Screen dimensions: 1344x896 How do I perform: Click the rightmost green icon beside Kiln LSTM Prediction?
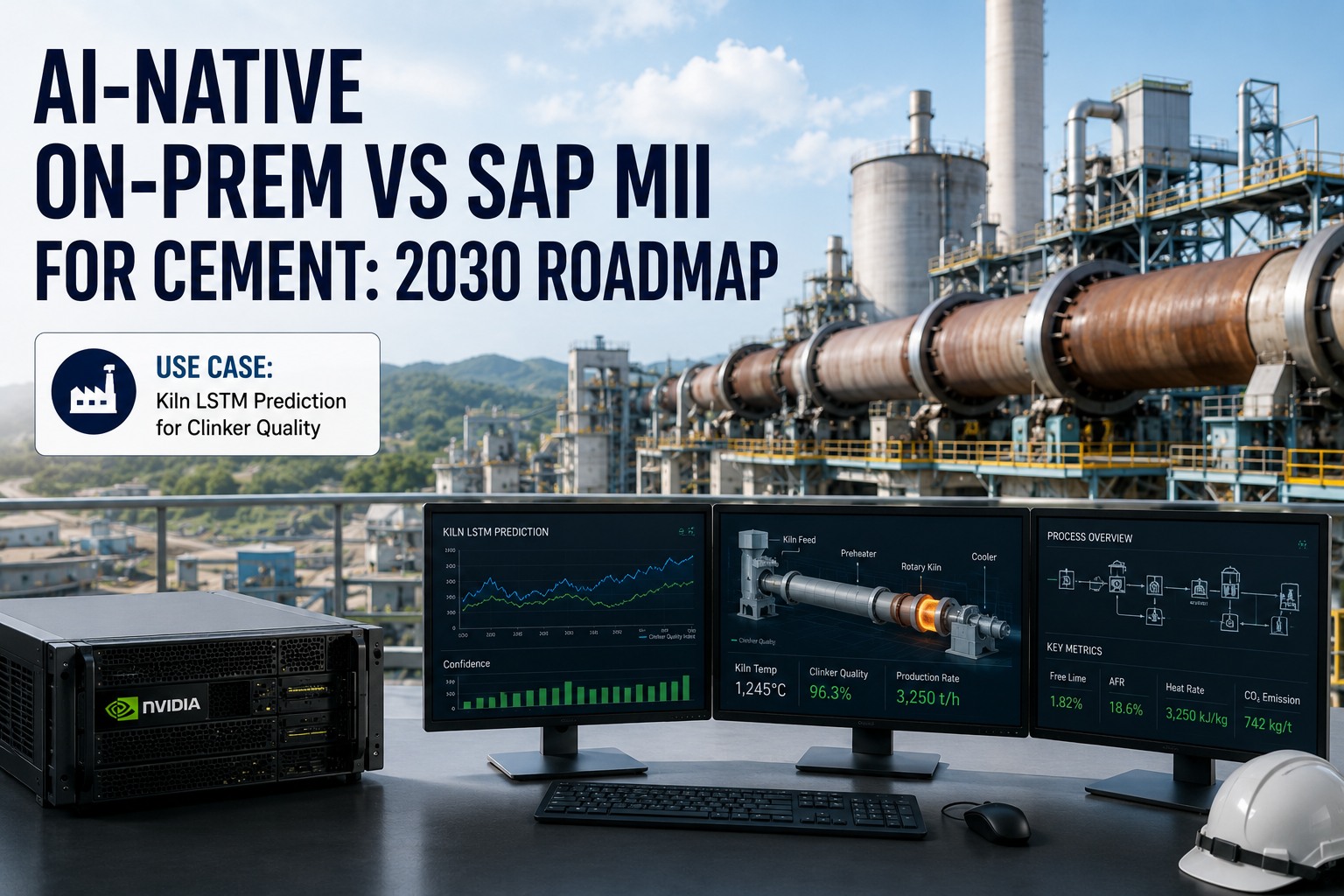[x=691, y=531]
